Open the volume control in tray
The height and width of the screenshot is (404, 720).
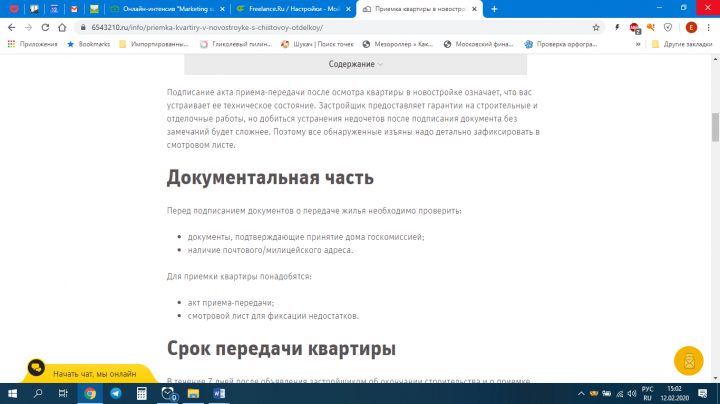[x=632, y=393]
